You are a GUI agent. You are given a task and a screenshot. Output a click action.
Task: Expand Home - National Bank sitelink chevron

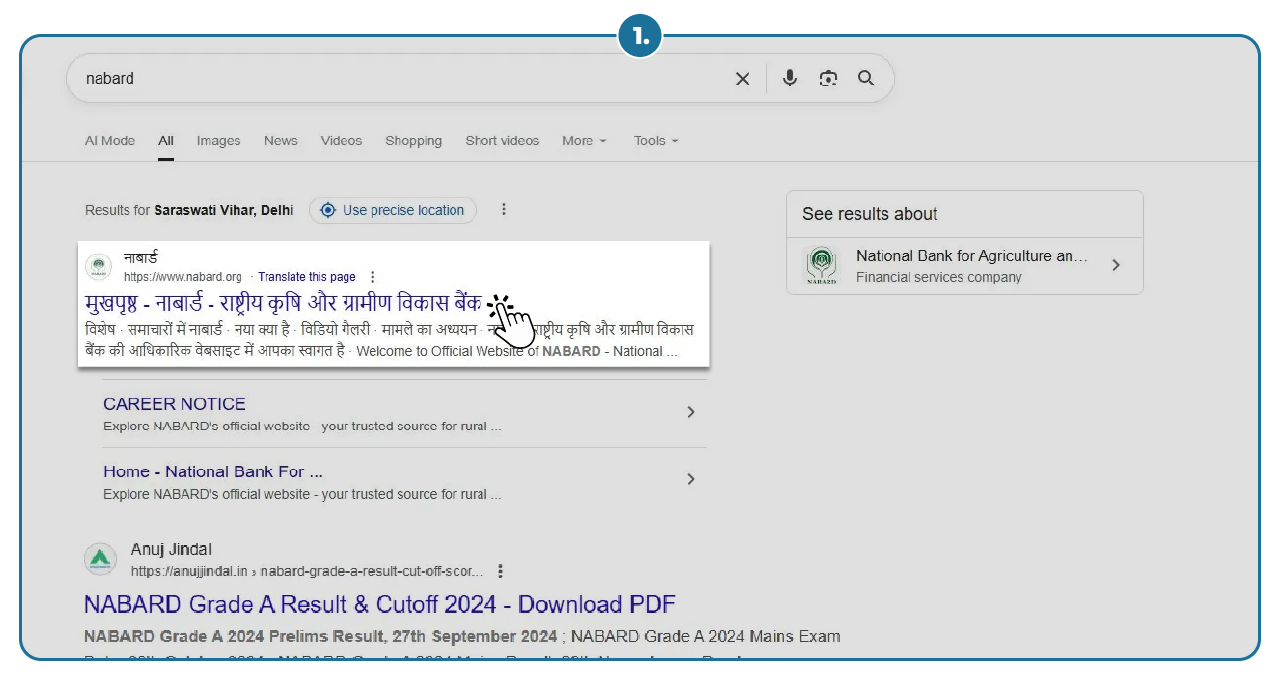pyautogui.click(x=690, y=479)
